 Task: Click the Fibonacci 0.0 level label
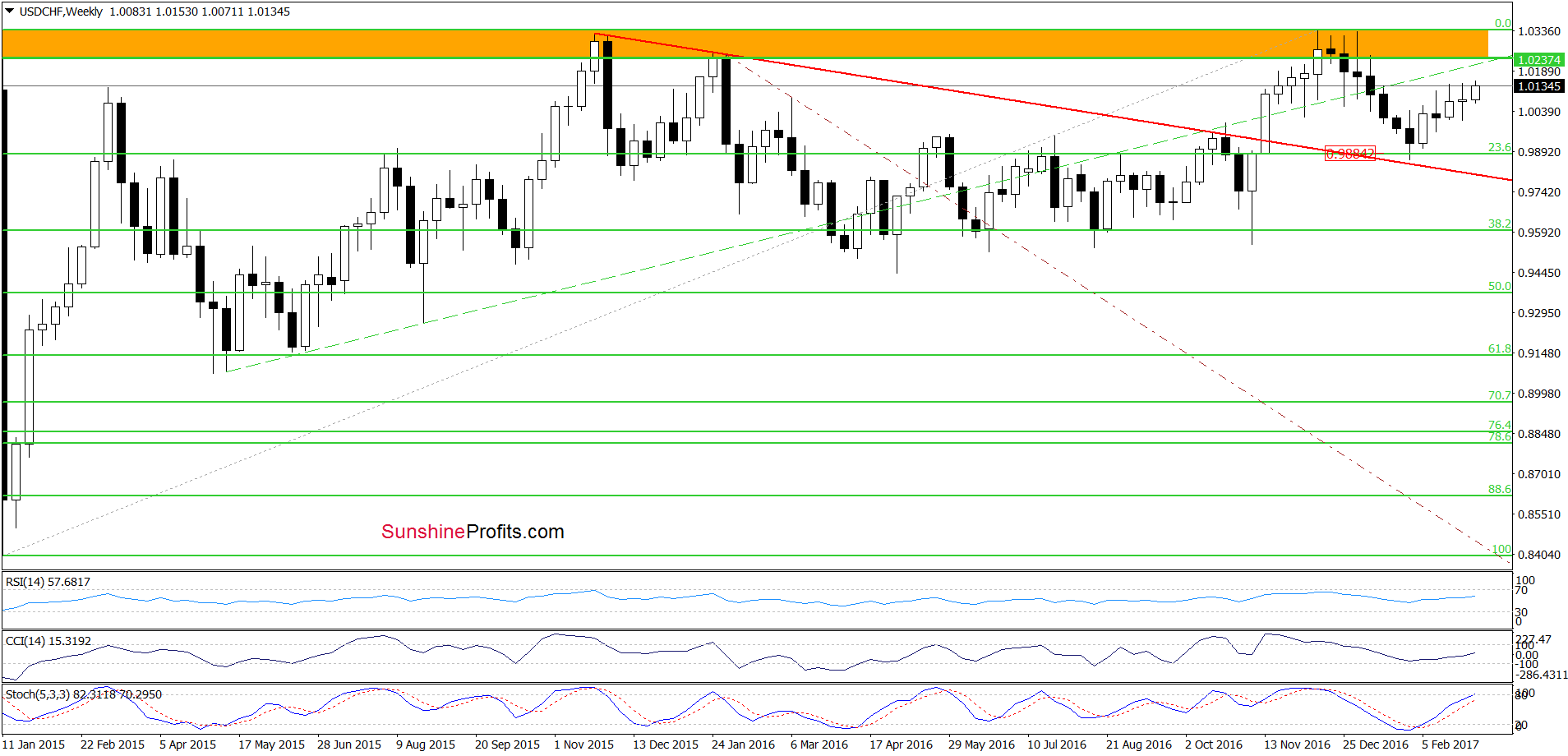tap(1503, 24)
